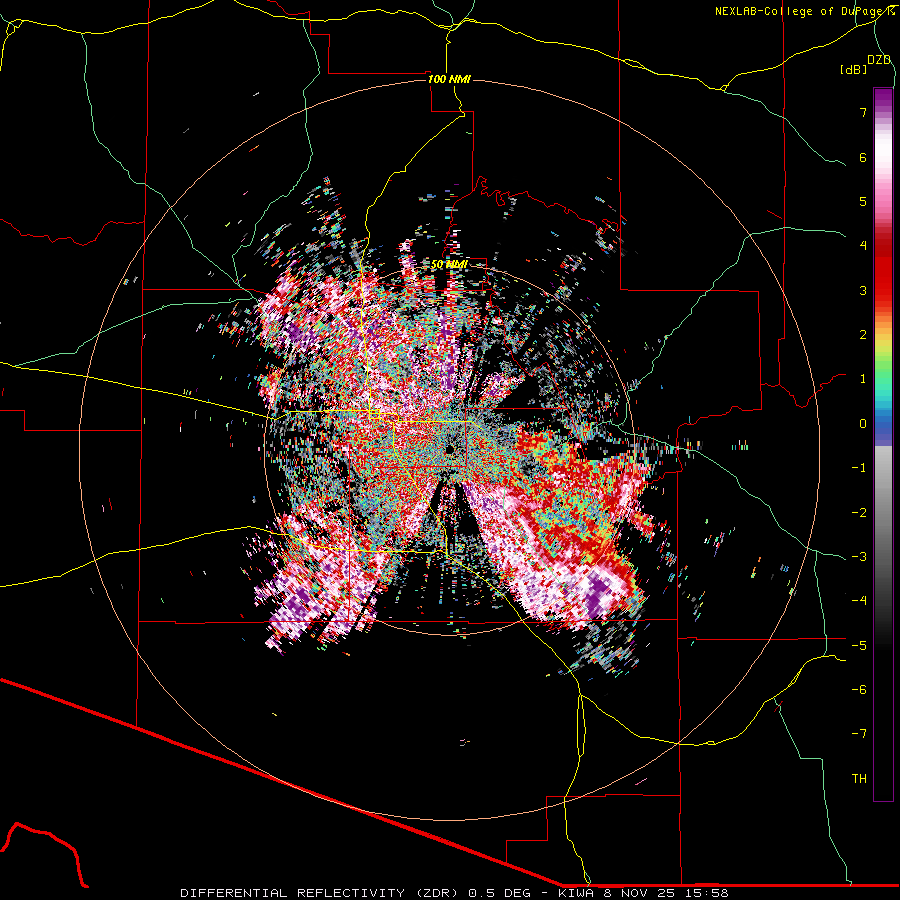
Task: Click the 50 NMI range ring label
Action: (449, 265)
